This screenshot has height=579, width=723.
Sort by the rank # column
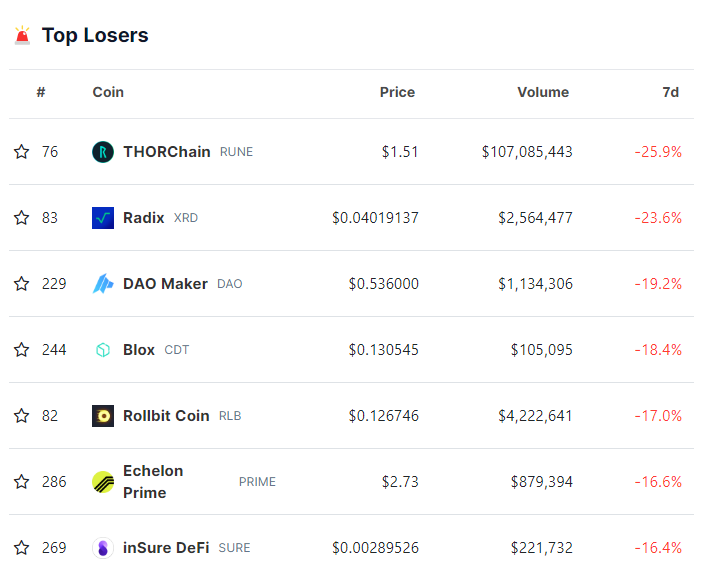pos(41,92)
